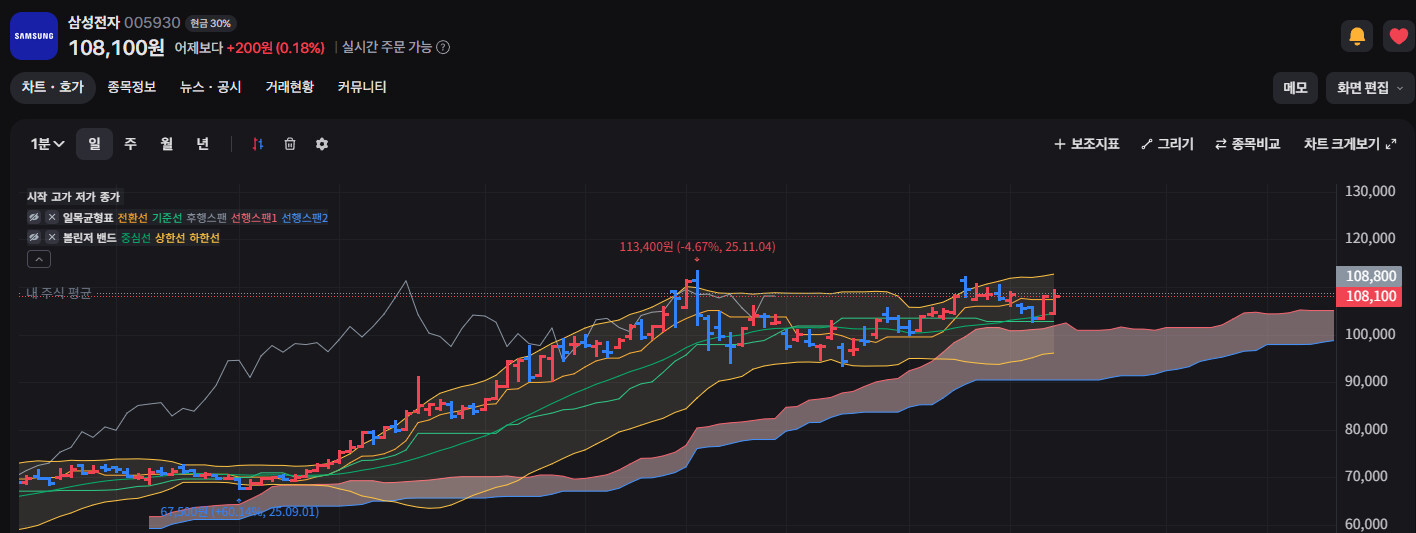Click the 종목비교 compare button
The width and height of the screenshot is (1416, 533).
click(1247, 144)
